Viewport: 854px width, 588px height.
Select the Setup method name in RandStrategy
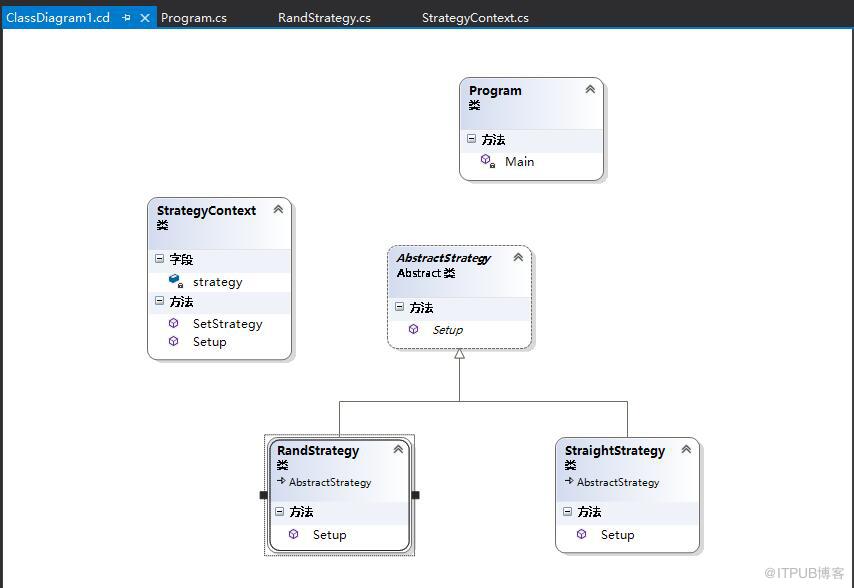pyautogui.click(x=330, y=535)
